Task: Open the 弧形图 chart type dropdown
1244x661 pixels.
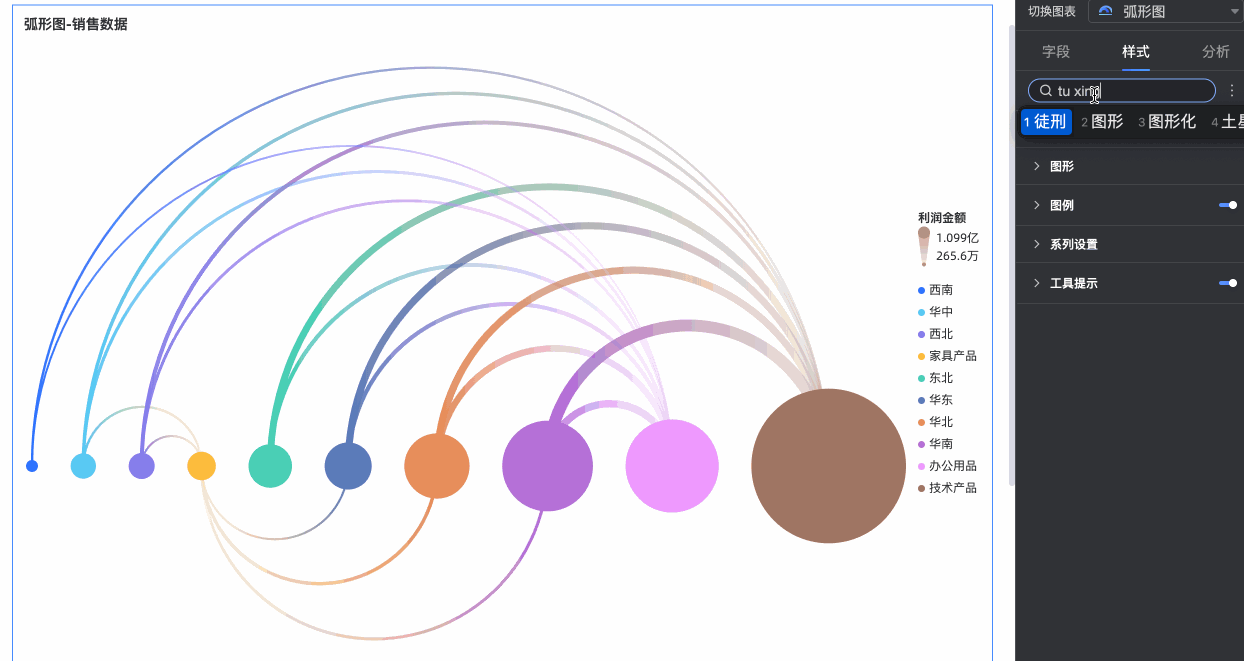Action: (x=1165, y=11)
